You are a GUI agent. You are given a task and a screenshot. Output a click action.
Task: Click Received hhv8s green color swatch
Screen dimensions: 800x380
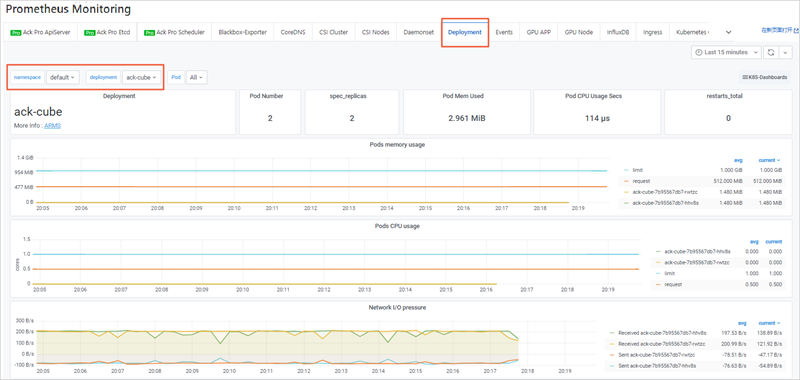pyautogui.click(x=612, y=333)
